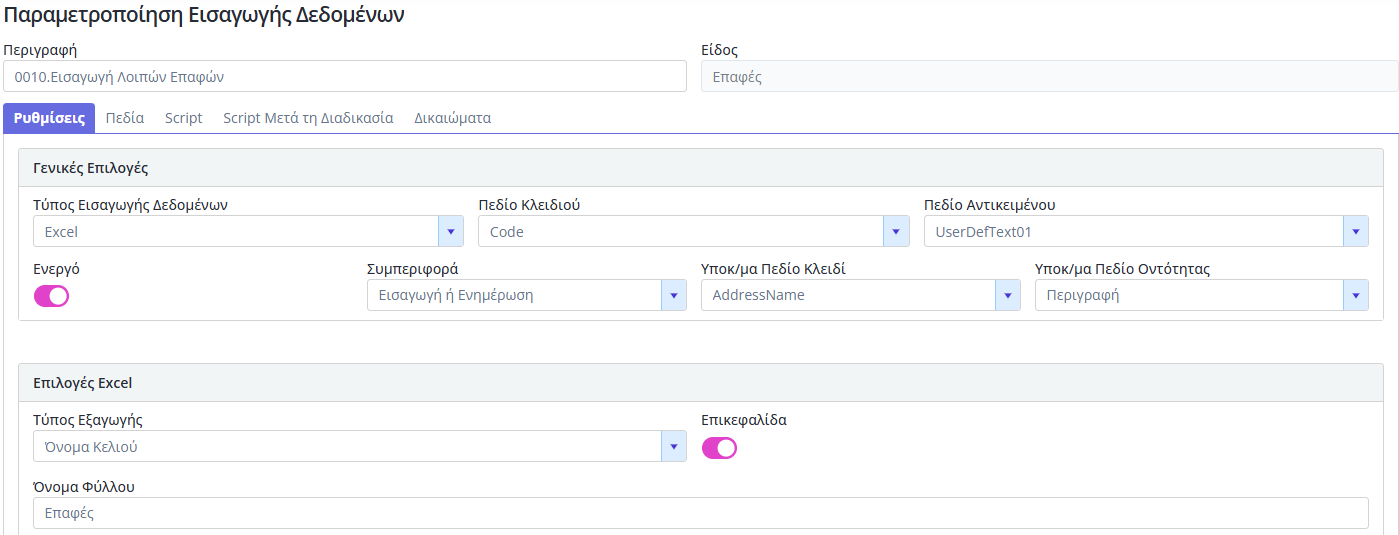Expand the Τύπος Εισαγωγής Δεδομένων dropdown

[x=450, y=232]
